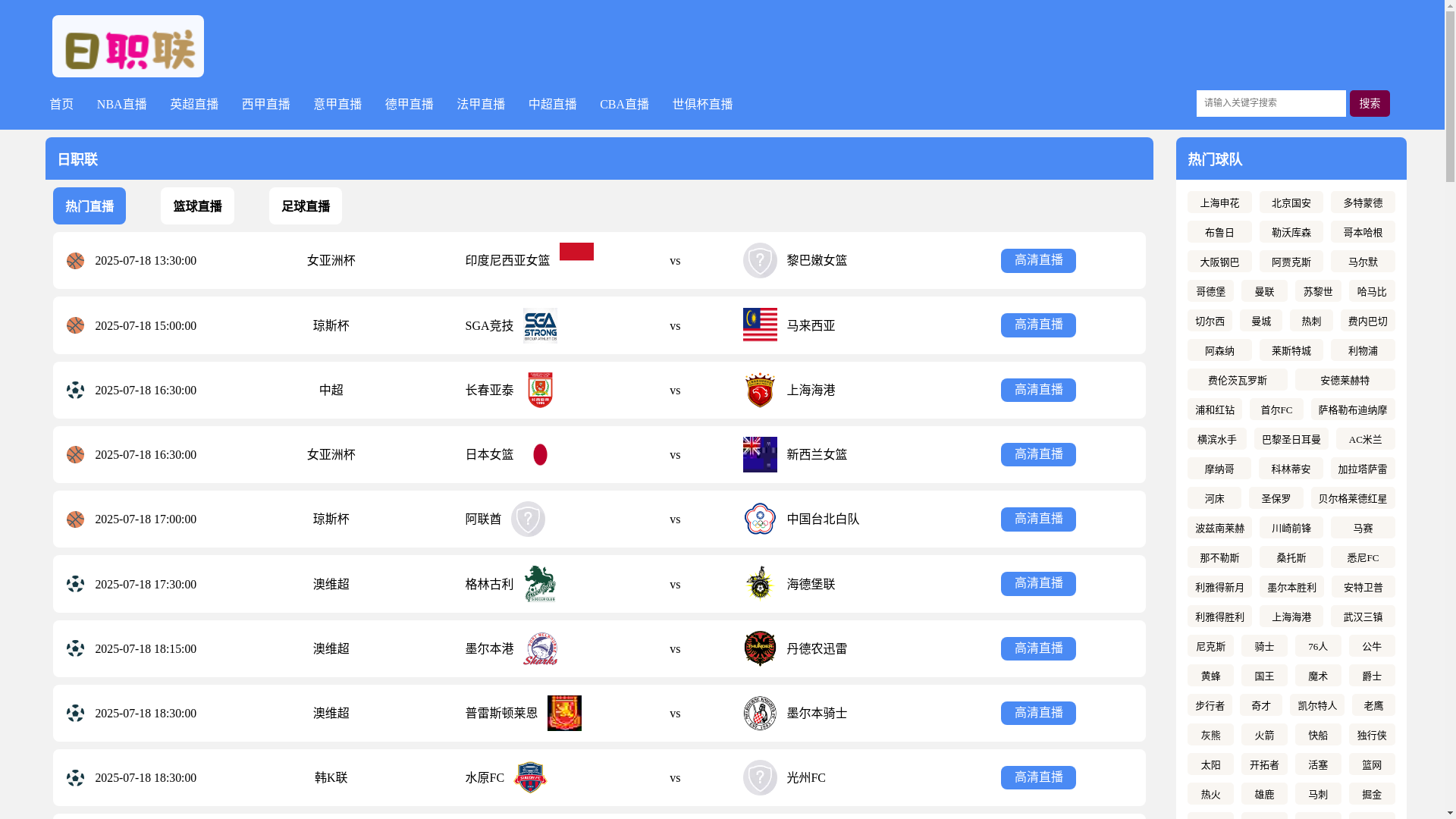Screen dimensions: 1456x819
Task: Click 高清直播 for 长春亚泰 vs 上海海港
Action: (x=1038, y=390)
